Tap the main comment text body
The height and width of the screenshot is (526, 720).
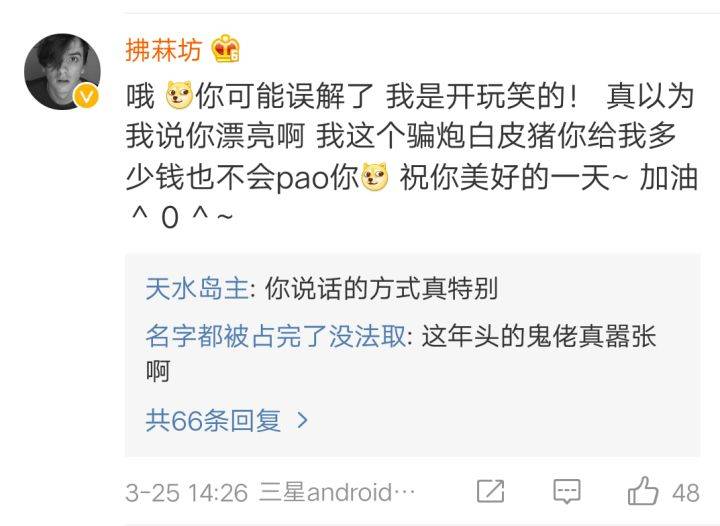coord(412,156)
